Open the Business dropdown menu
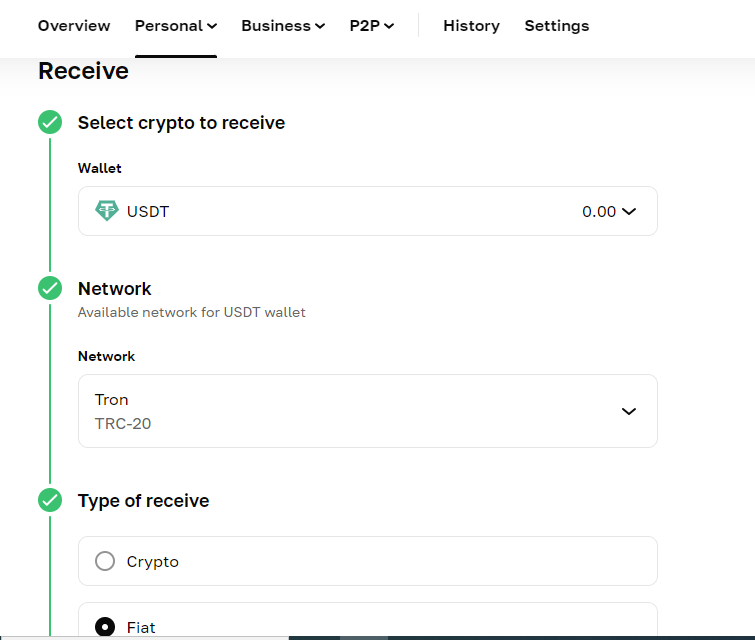 pos(283,26)
